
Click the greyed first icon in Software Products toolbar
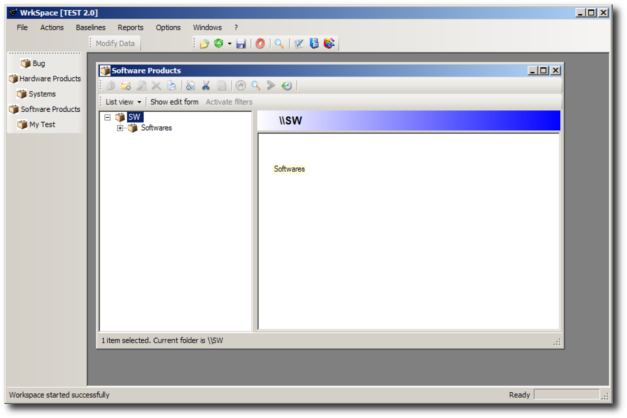pyautogui.click(x=111, y=86)
